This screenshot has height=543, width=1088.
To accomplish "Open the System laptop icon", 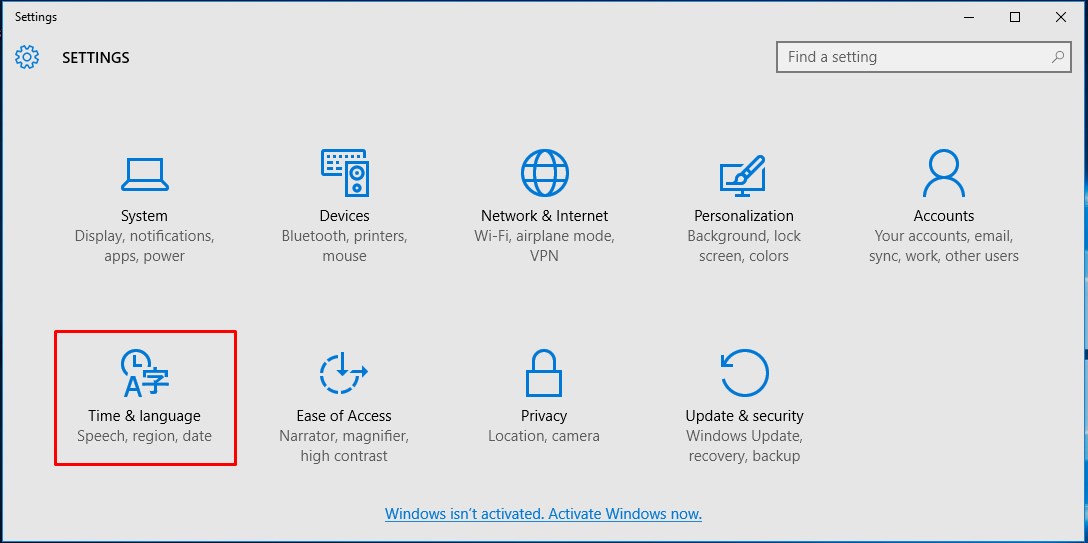I will coord(144,173).
